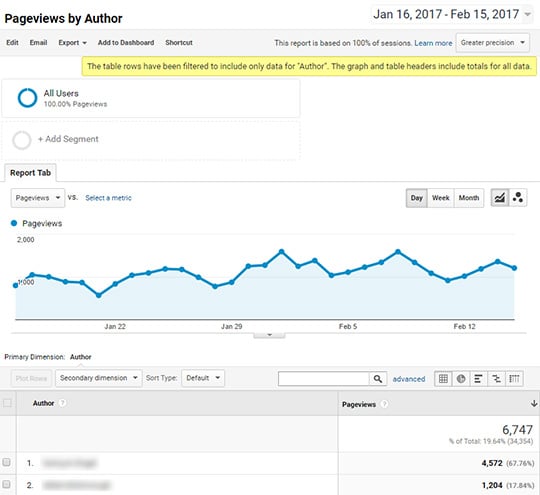Switch to line chart view icon

pos(500,198)
